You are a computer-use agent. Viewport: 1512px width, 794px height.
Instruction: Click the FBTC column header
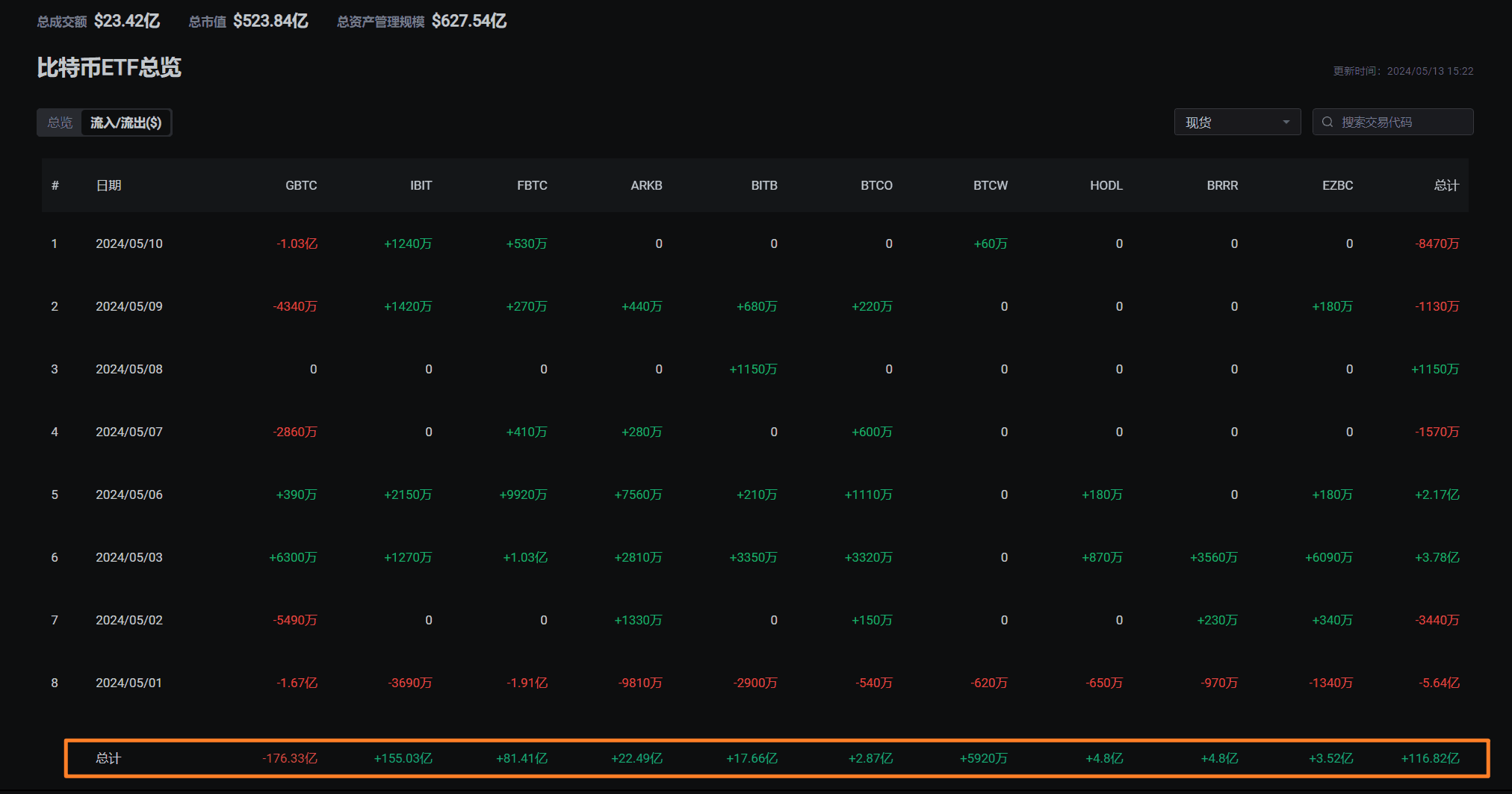tap(532, 185)
